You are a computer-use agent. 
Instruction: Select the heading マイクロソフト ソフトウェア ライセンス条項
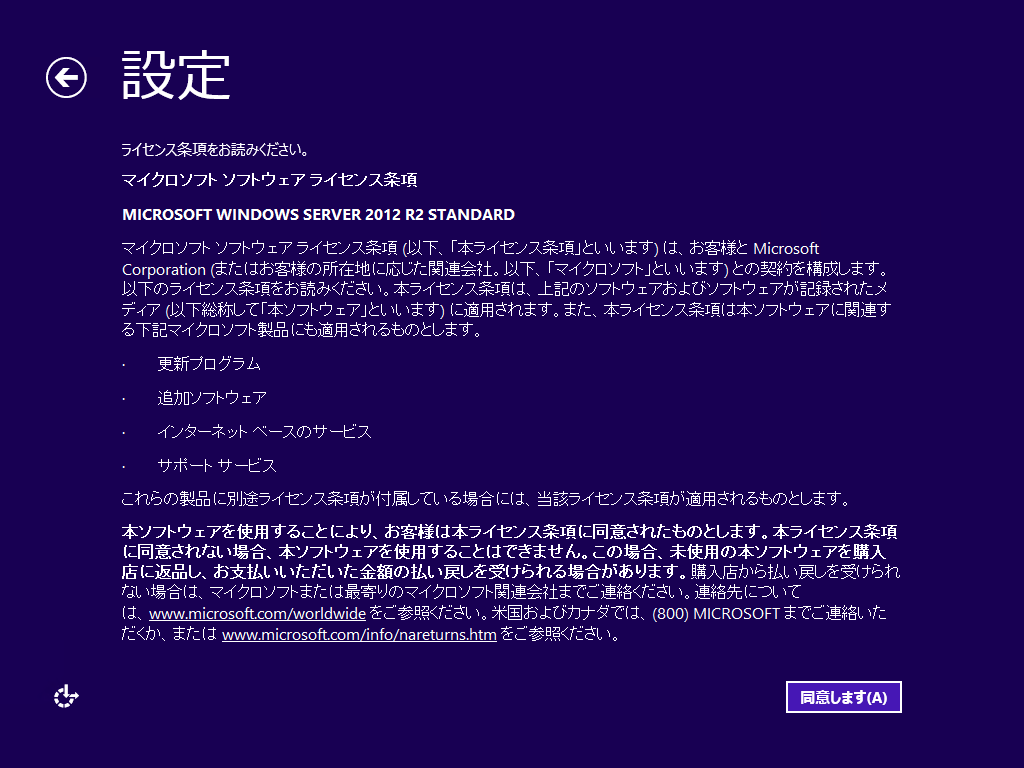click(269, 180)
